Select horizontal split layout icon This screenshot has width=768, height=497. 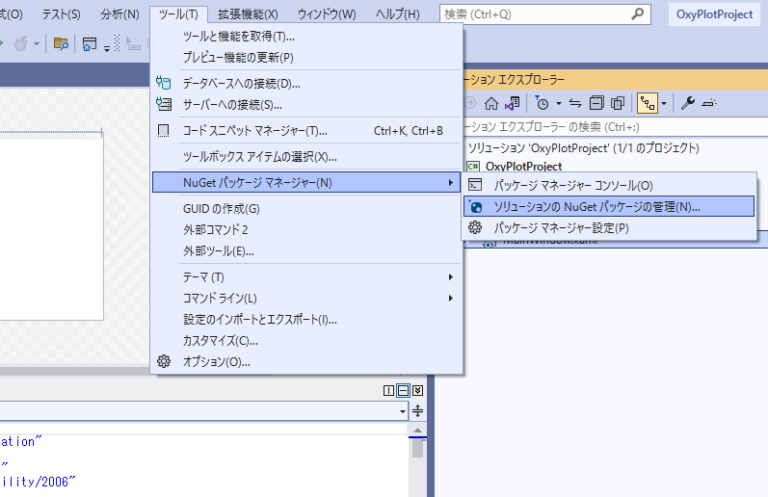[x=403, y=390]
